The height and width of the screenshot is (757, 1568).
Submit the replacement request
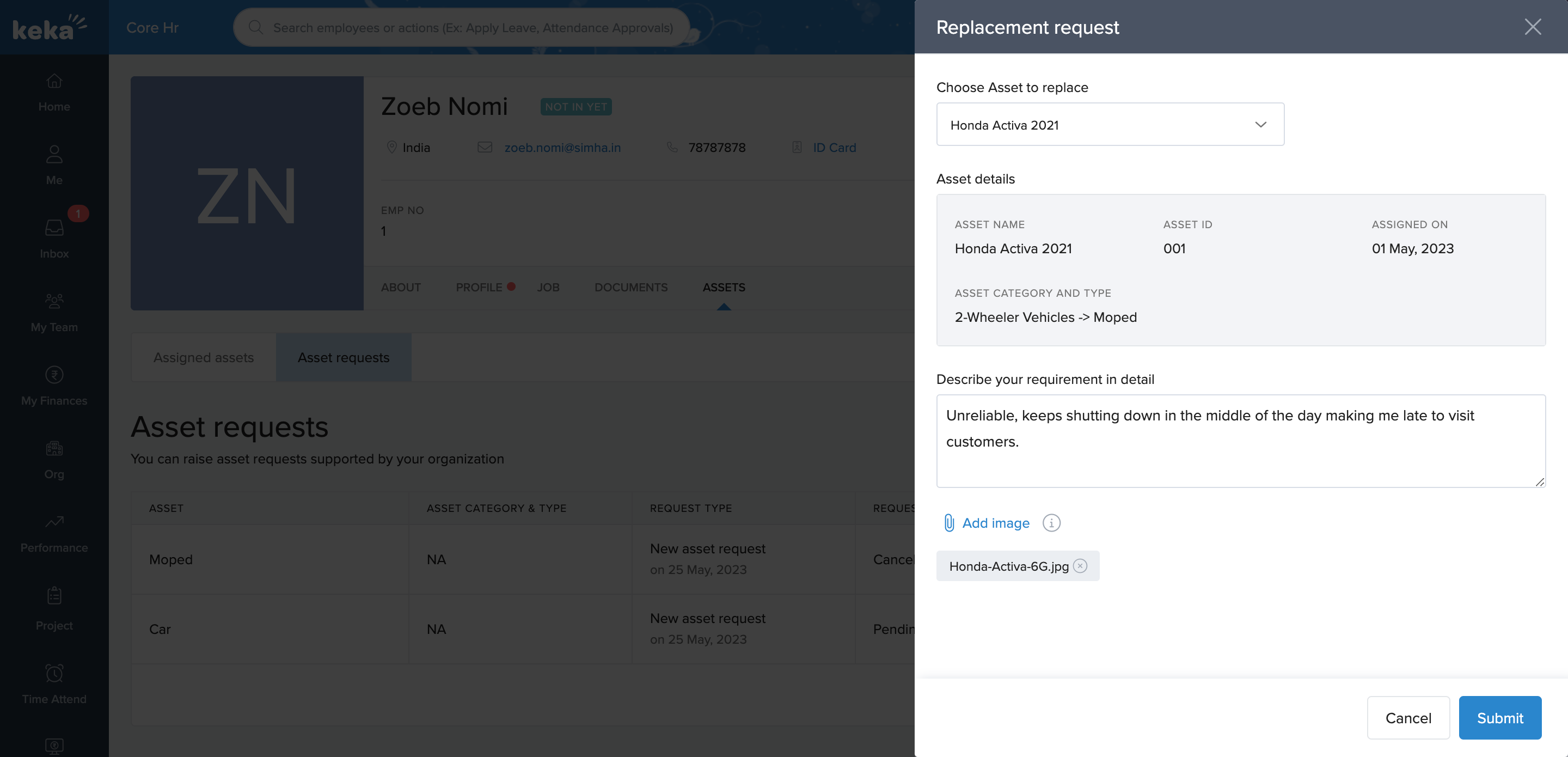(1499, 717)
